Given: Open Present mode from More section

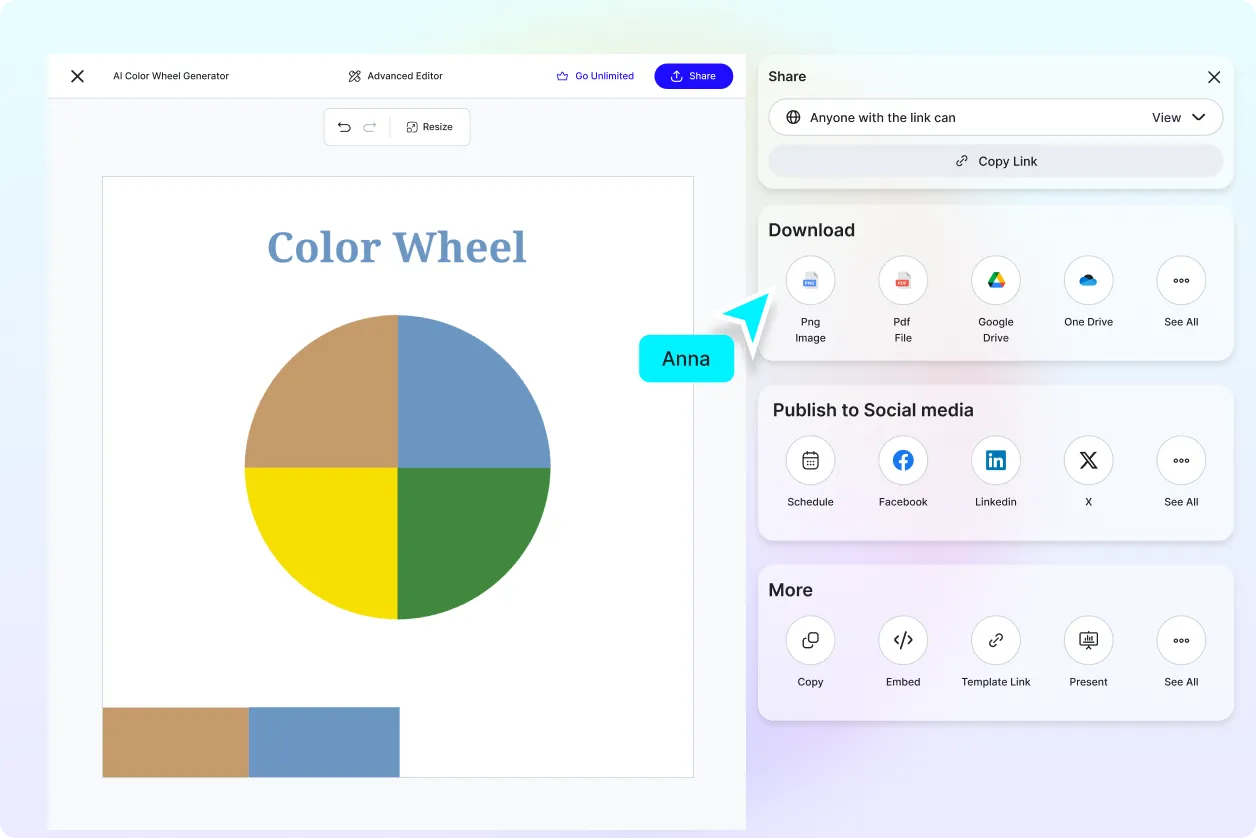Looking at the screenshot, I should [x=1088, y=640].
